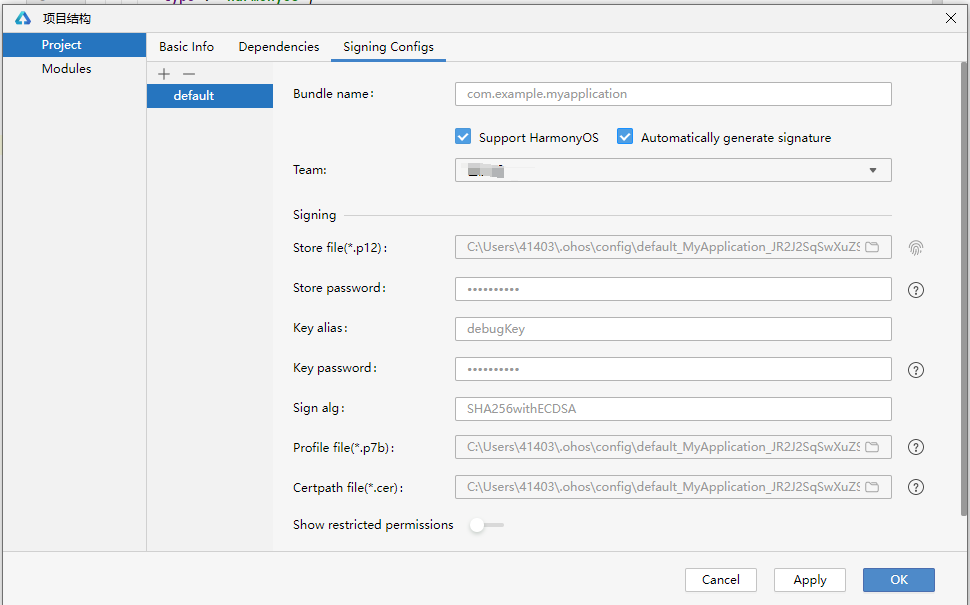
Task: Browse folder icon in Certpath file field
Action: click(872, 487)
